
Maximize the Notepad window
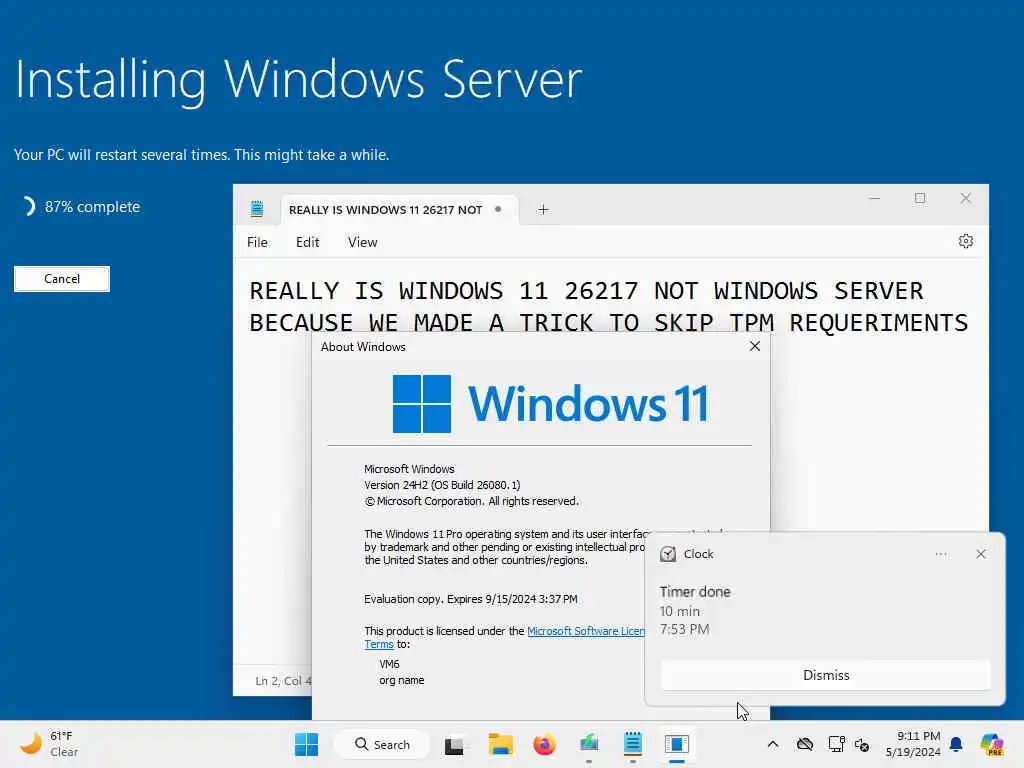[920, 198]
